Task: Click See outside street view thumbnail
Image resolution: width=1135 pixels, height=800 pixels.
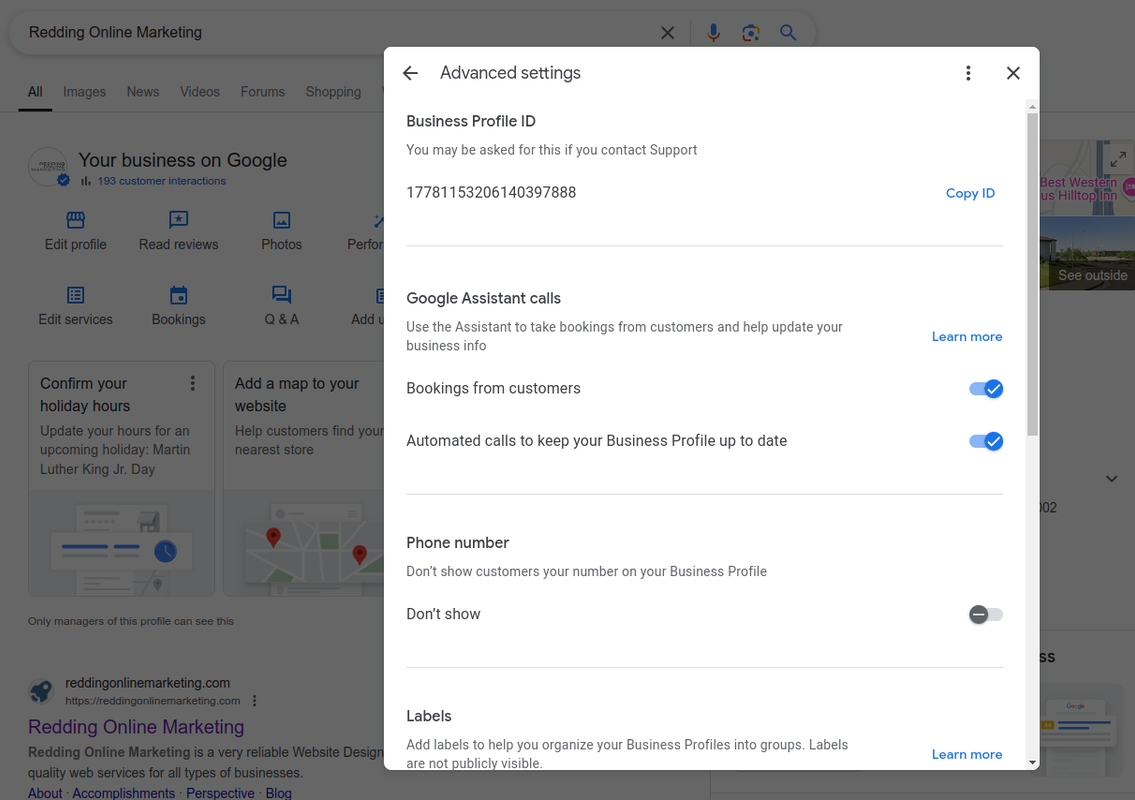Action: [1087, 253]
